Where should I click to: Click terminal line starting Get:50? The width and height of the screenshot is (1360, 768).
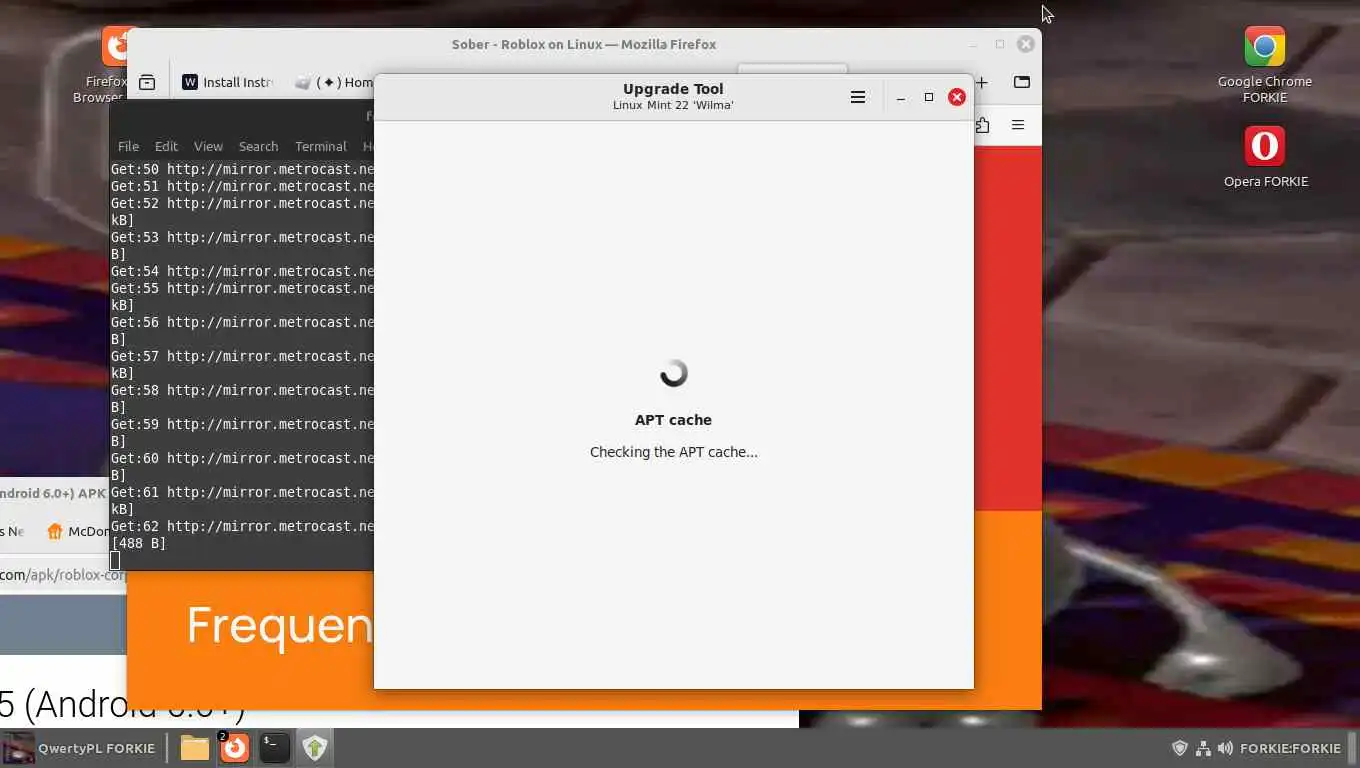(x=242, y=169)
